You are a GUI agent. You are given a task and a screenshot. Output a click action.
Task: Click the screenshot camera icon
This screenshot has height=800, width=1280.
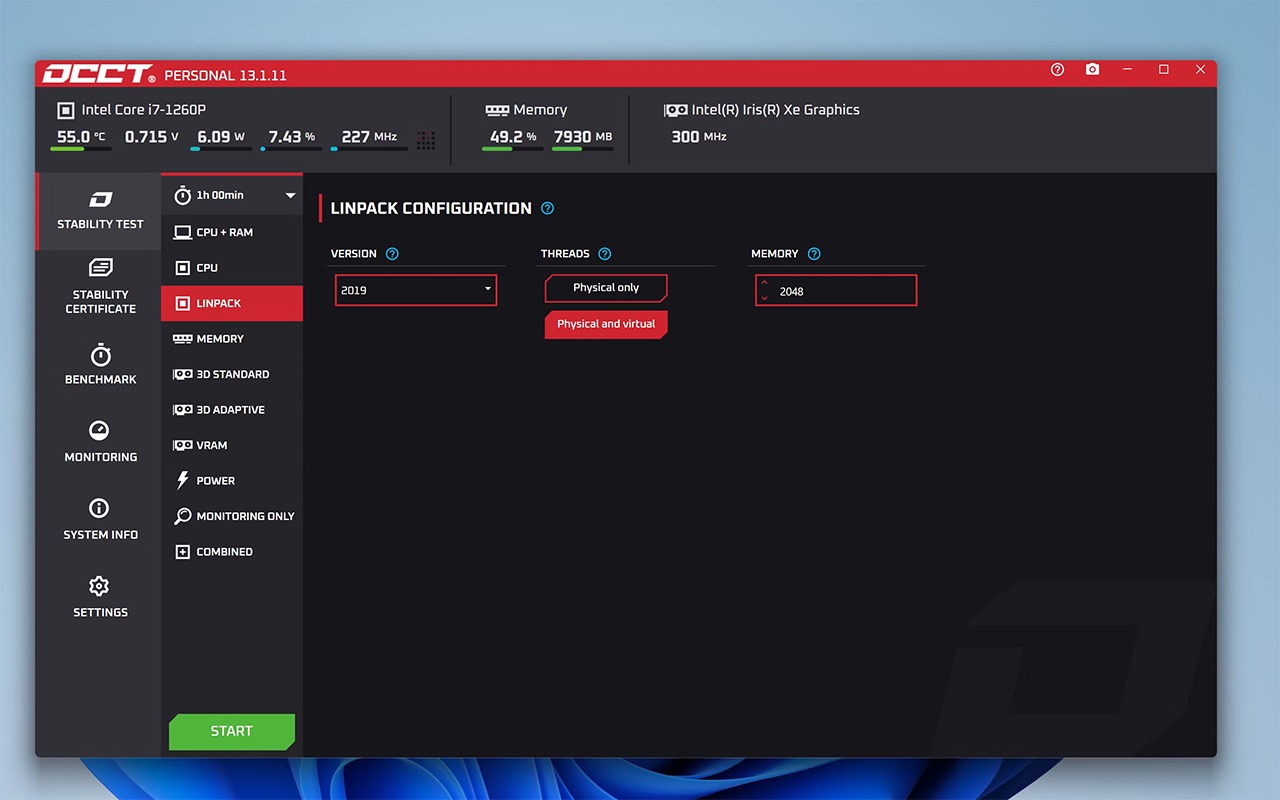click(x=1092, y=70)
